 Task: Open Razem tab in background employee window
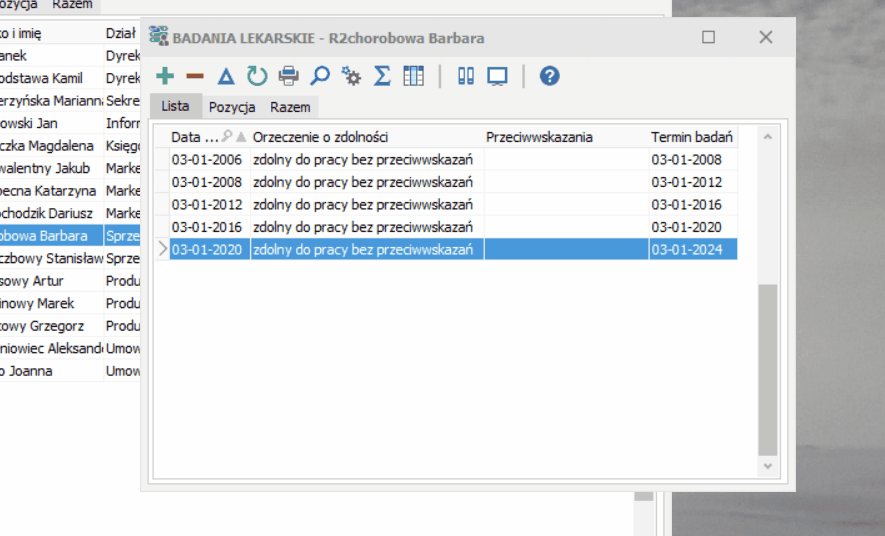tap(72, 5)
